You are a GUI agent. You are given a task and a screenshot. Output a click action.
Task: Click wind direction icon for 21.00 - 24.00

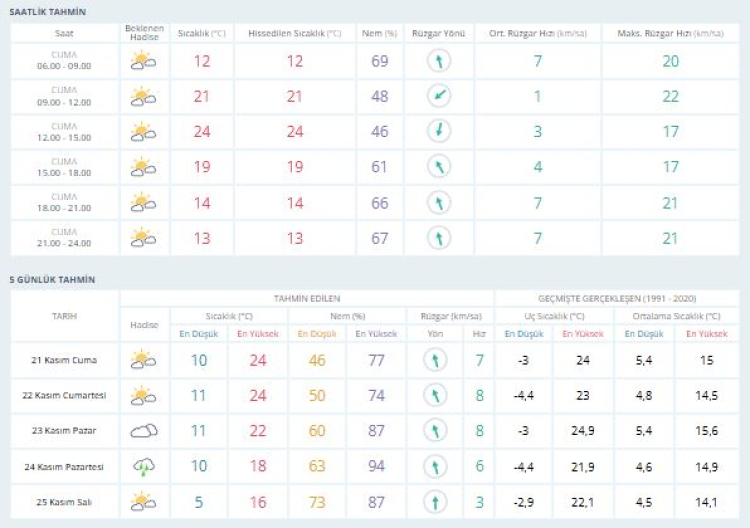pos(437,238)
